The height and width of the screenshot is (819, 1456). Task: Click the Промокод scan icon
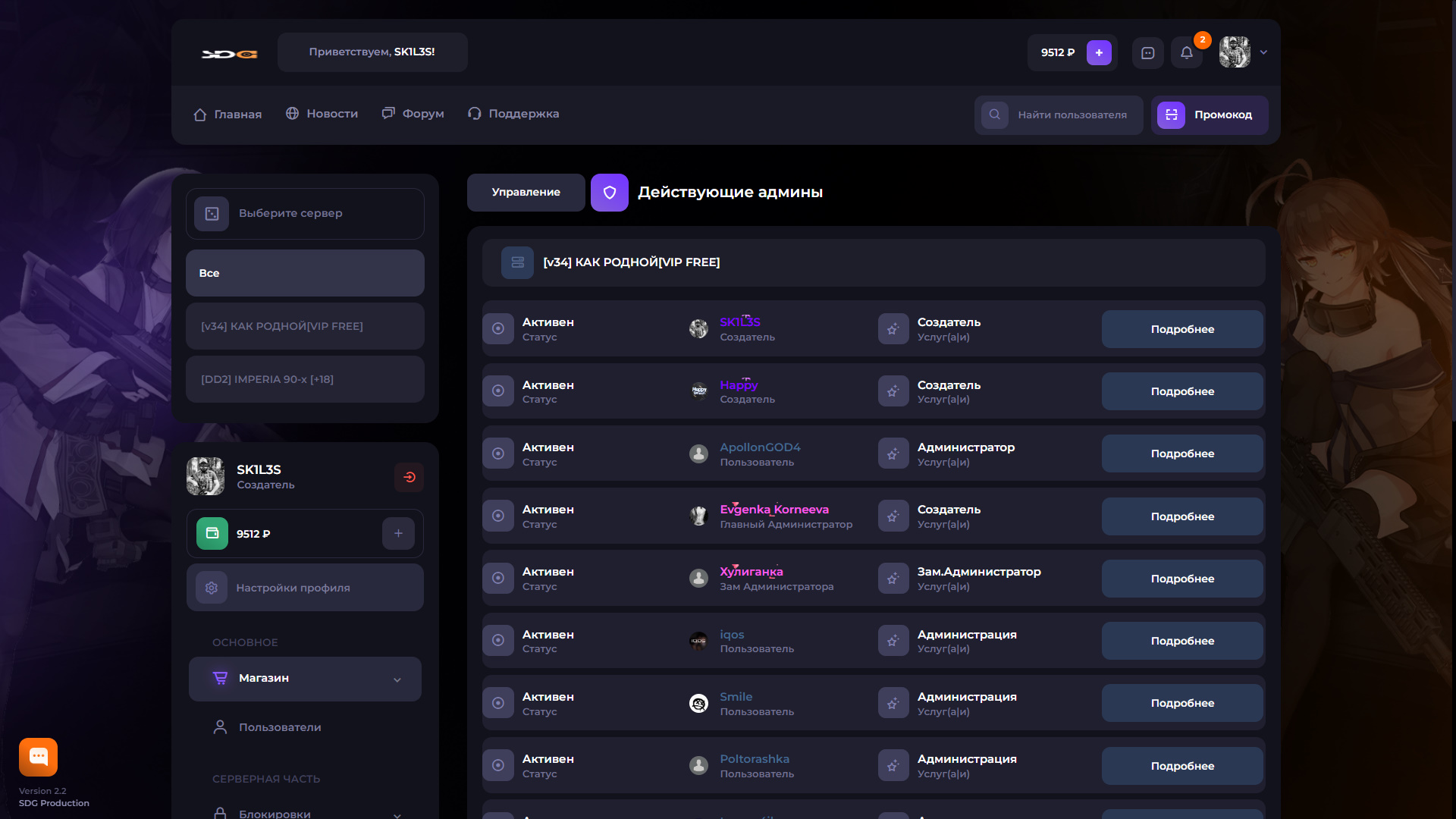click(1172, 115)
